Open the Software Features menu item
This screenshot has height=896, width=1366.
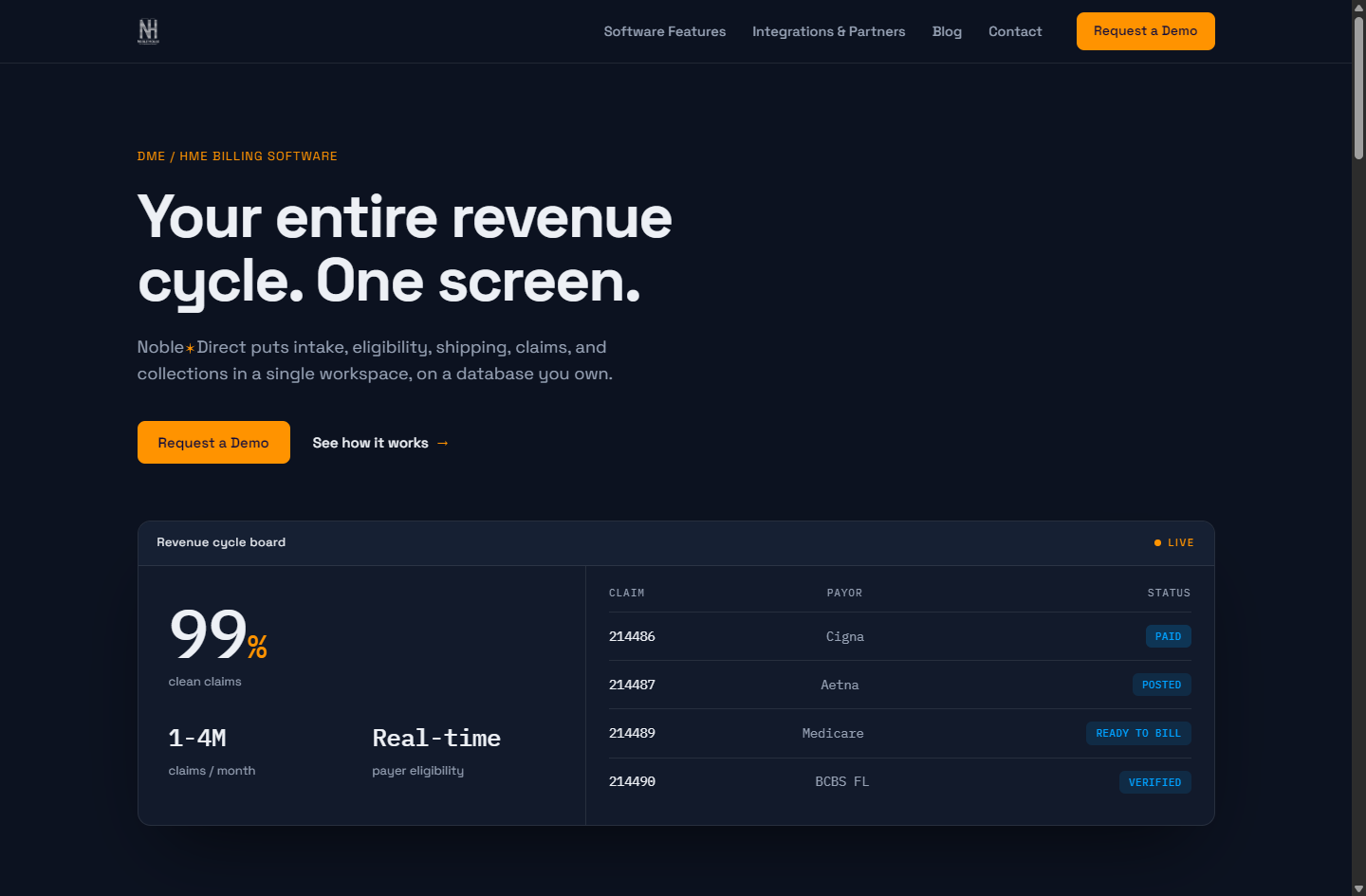click(665, 31)
